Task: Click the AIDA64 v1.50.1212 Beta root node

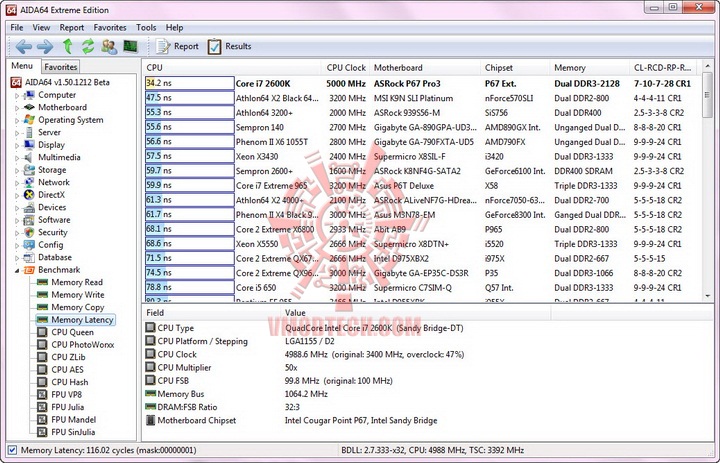Action: coord(60,82)
